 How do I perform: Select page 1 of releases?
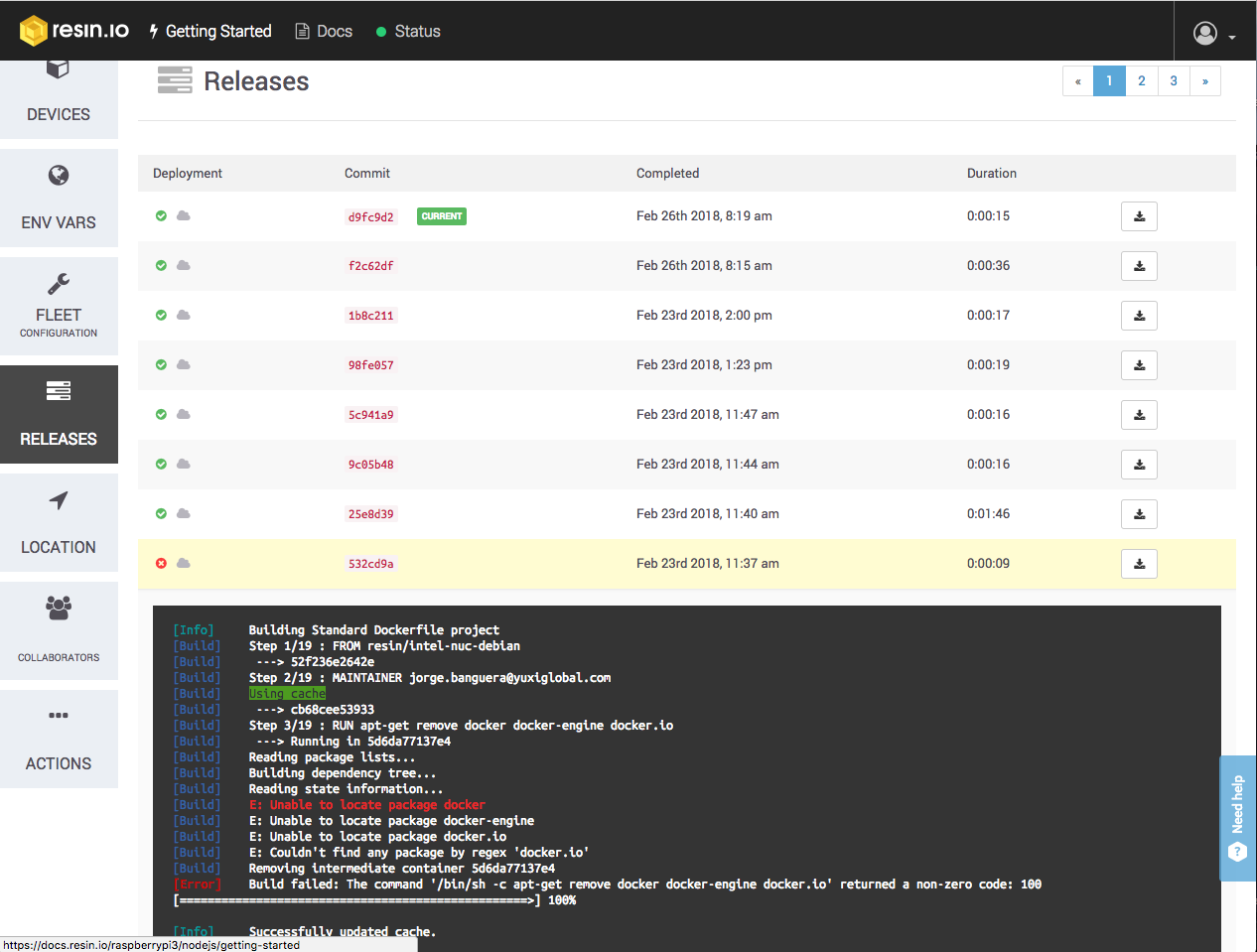(1110, 81)
